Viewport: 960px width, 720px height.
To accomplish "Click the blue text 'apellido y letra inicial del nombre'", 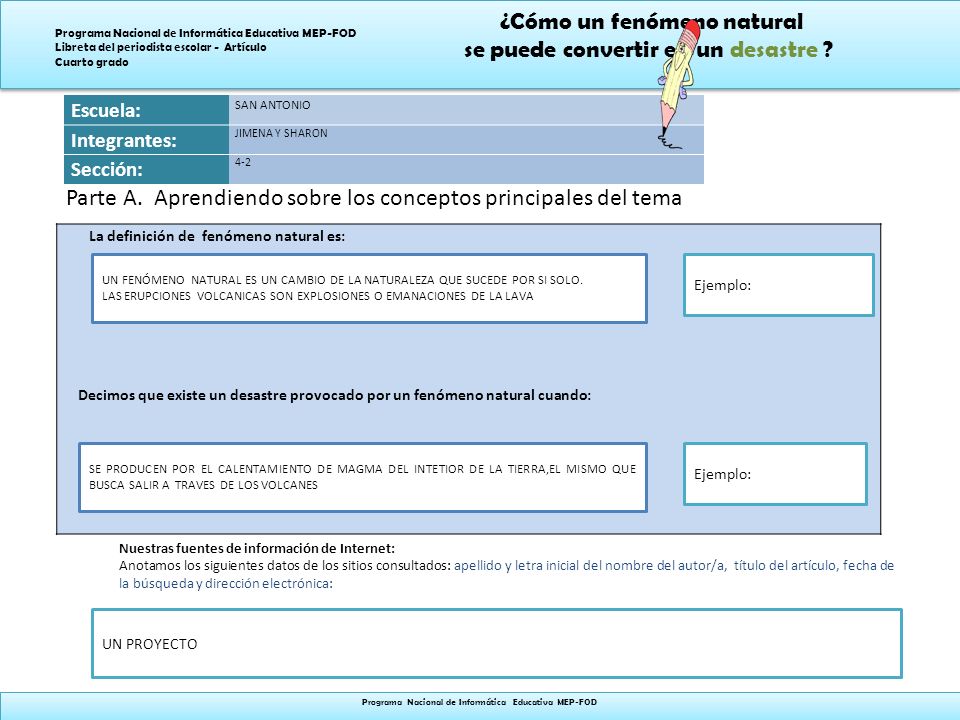I will 553,565.
